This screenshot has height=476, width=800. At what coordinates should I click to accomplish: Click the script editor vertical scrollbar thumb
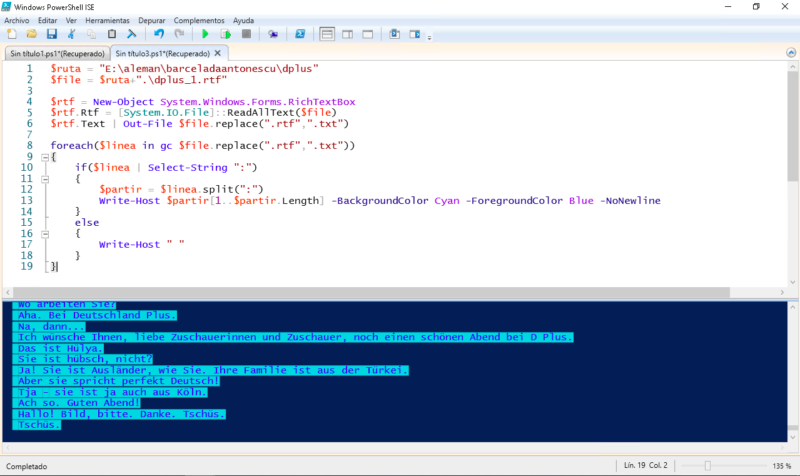(x=792, y=126)
